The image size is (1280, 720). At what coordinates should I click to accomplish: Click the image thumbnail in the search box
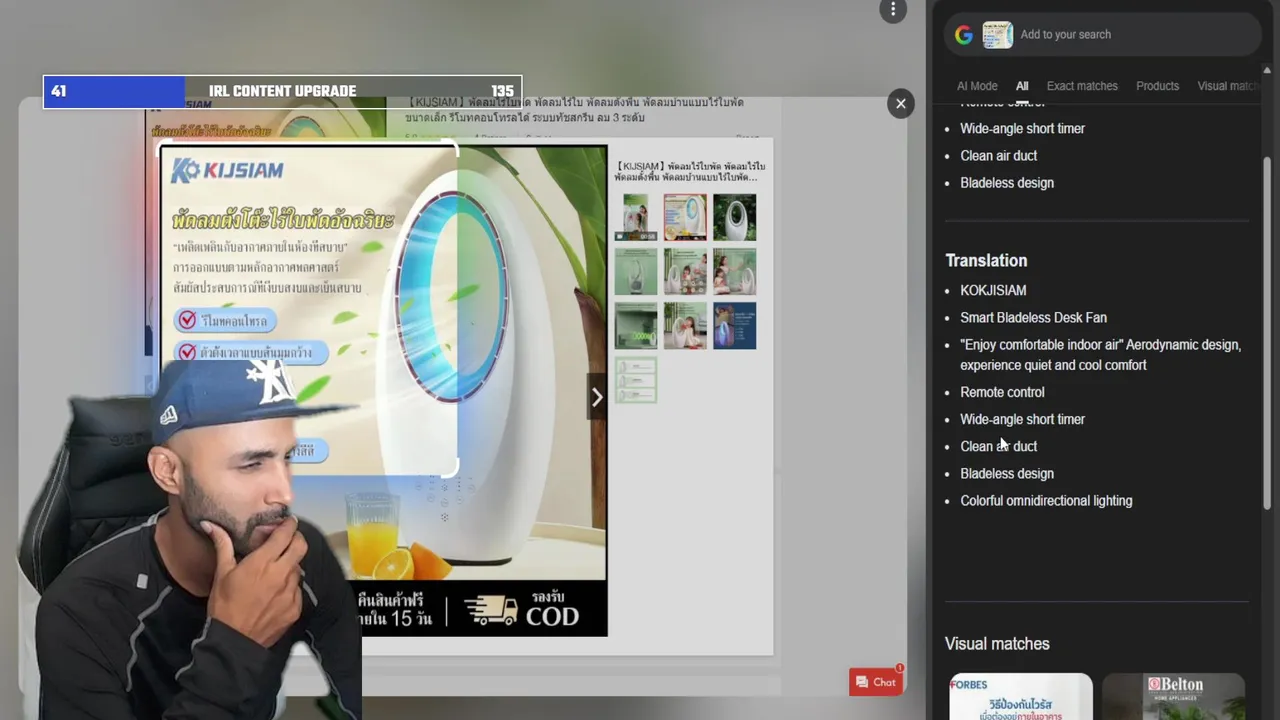coord(997,35)
